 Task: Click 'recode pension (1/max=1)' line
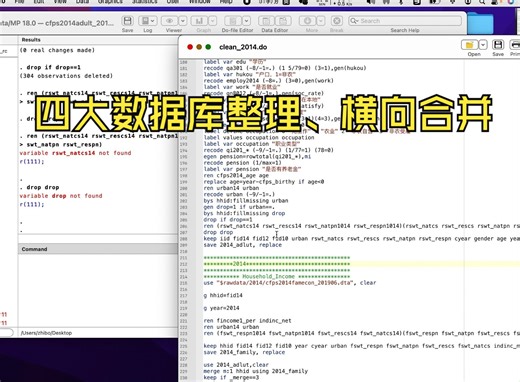click(243, 163)
